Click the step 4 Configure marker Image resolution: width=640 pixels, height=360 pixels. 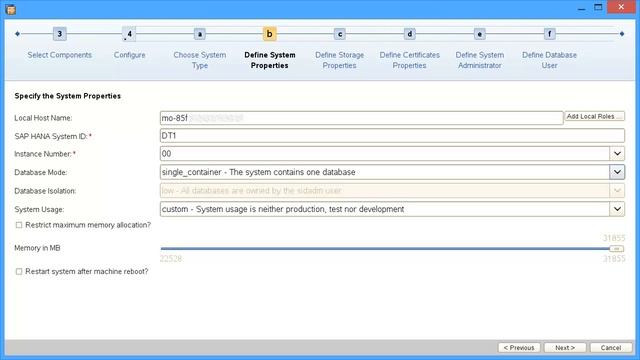pos(129,34)
